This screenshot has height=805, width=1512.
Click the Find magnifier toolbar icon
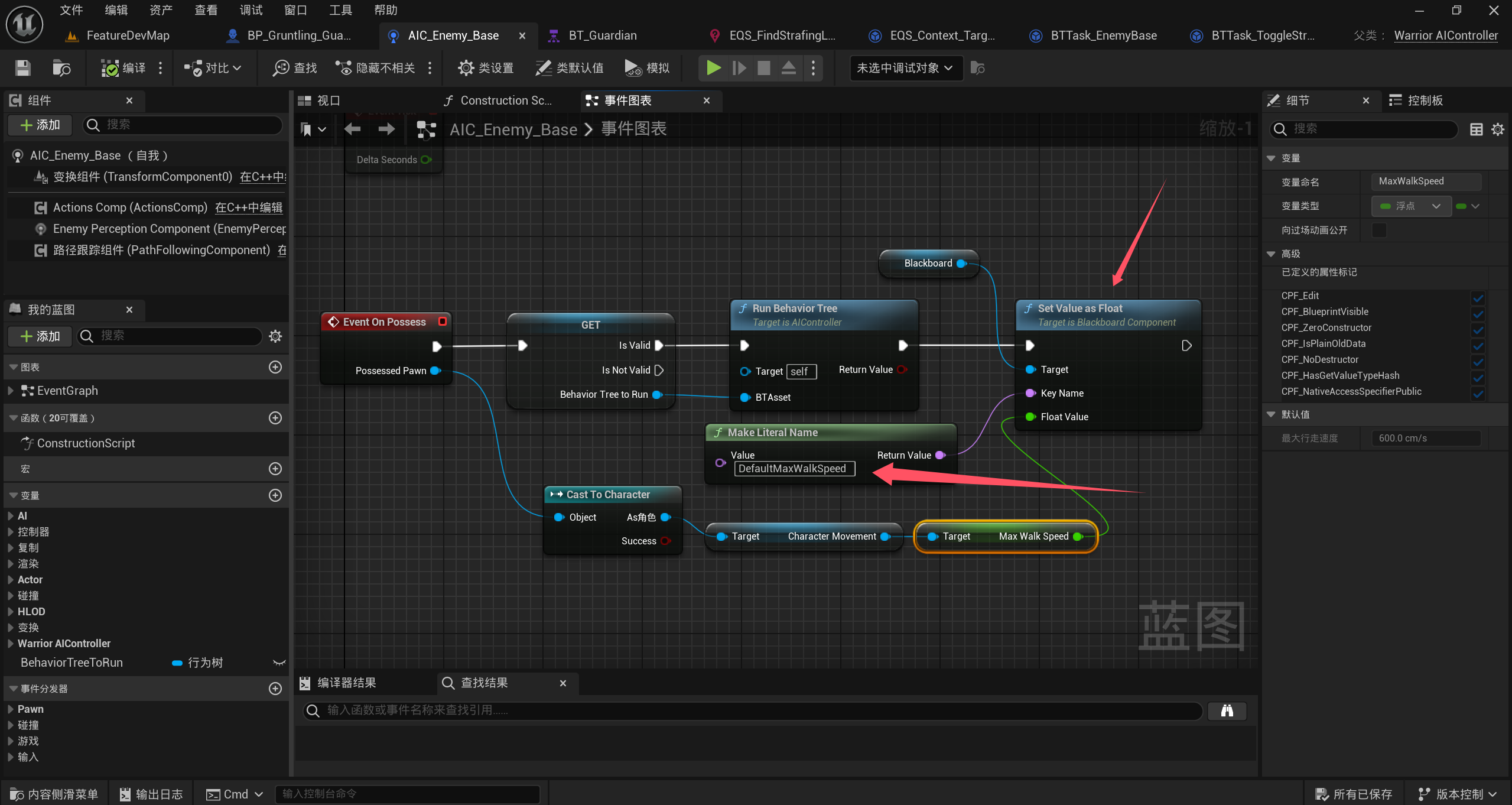[281, 68]
